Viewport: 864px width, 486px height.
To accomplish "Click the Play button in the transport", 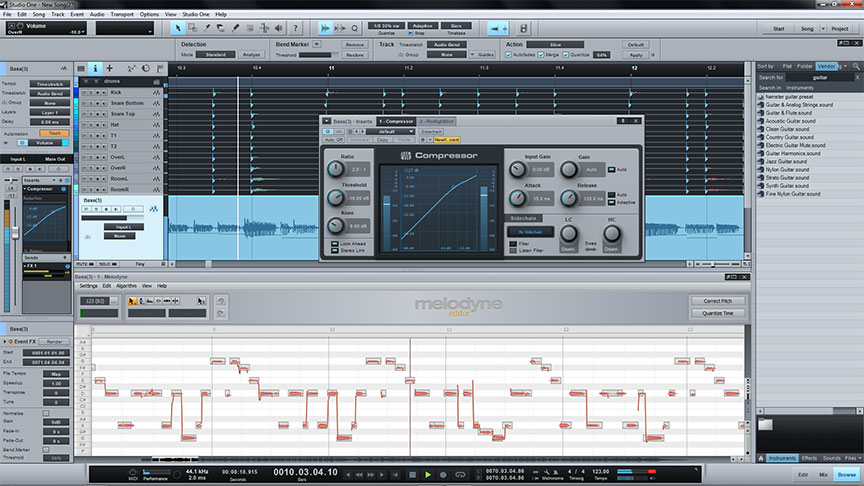I will click(x=428, y=474).
